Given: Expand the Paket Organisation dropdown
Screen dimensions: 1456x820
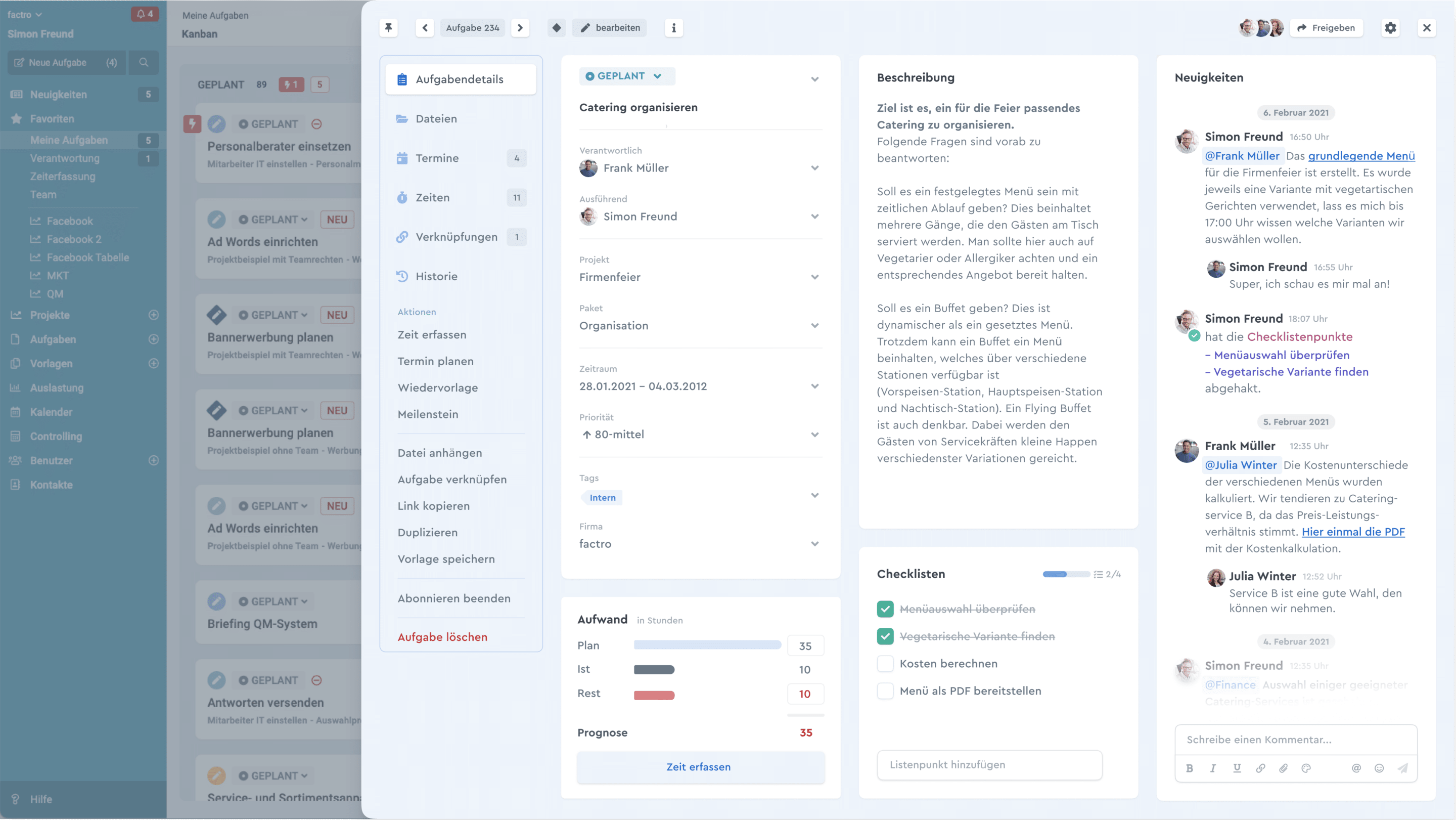Looking at the screenshot, I should tap(814, 326).
